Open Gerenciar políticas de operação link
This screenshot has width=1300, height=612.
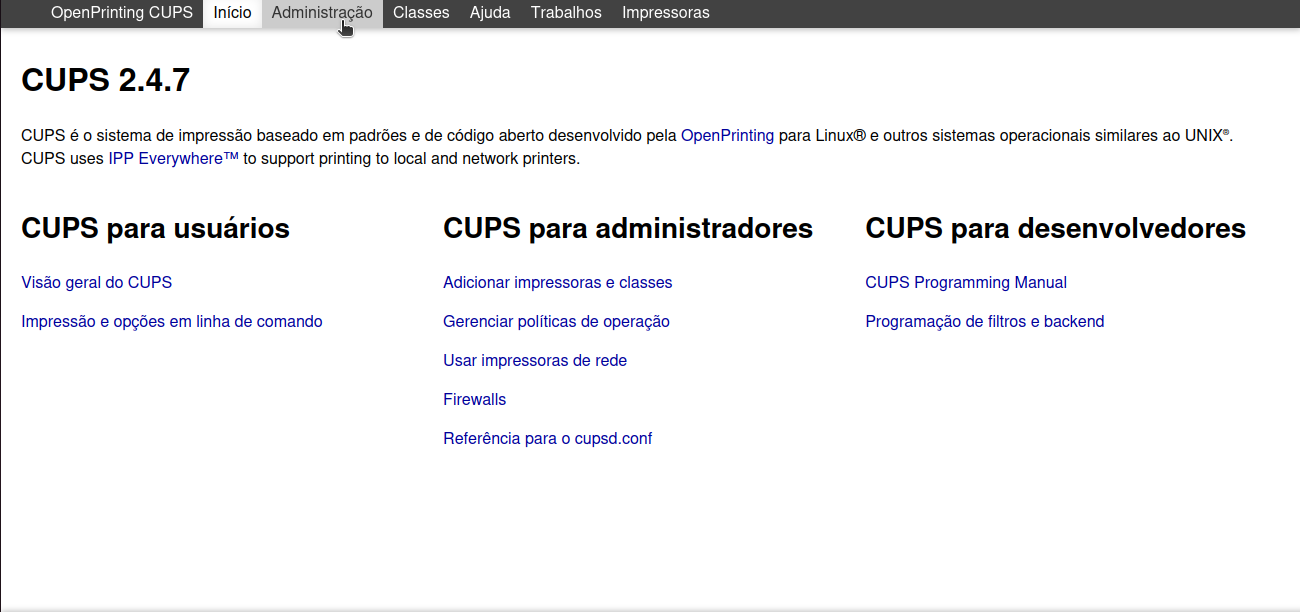[x=556, y=321]
